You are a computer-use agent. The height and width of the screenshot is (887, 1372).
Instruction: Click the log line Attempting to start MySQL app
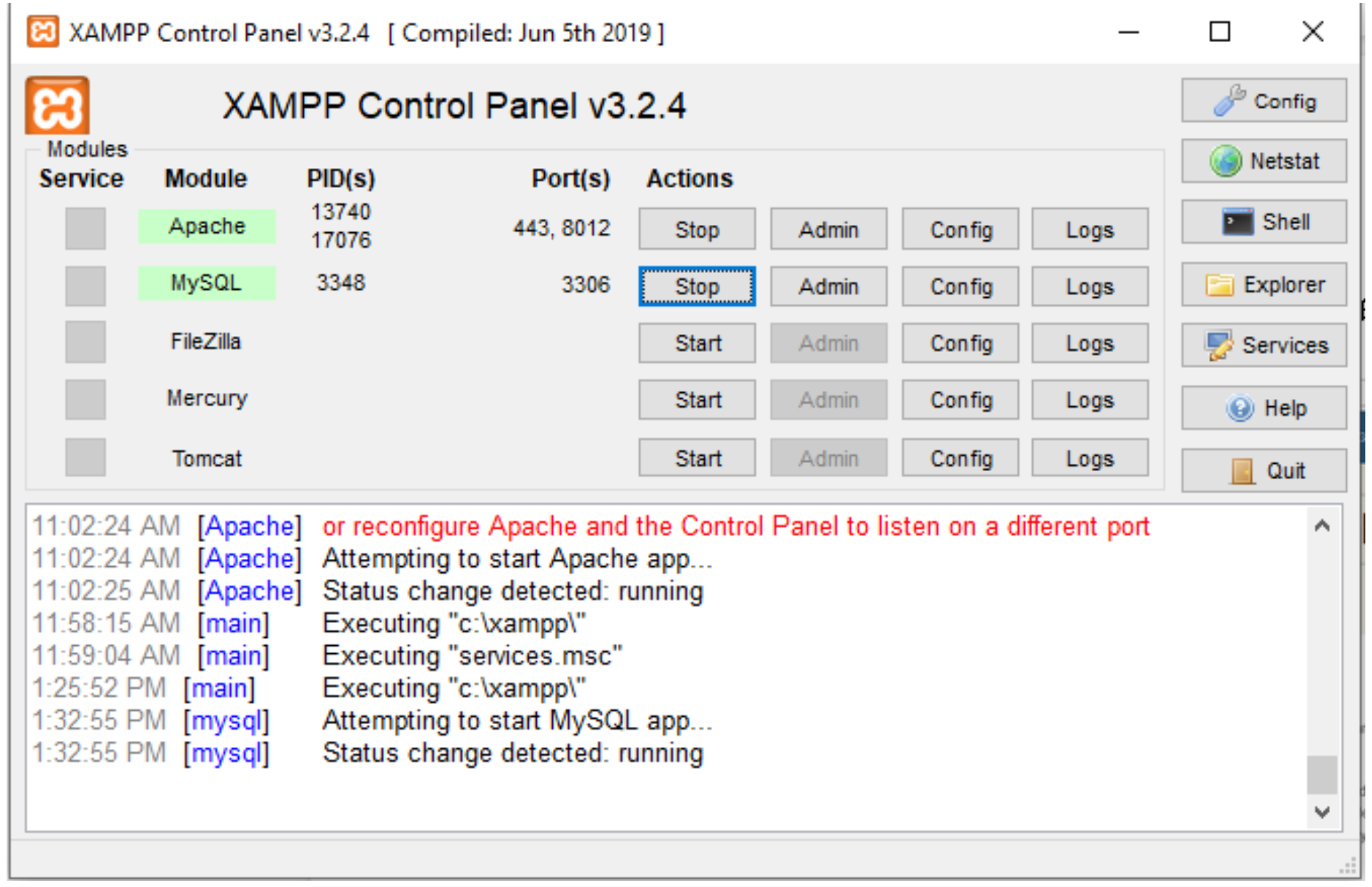(x=518, y=720)
